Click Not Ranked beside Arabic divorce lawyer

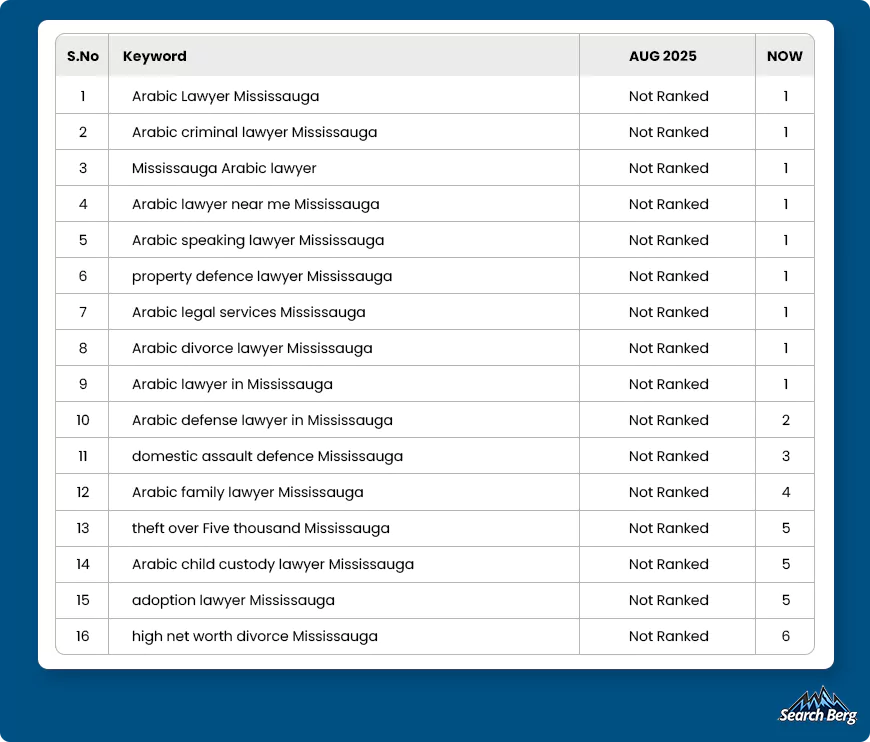668,348
